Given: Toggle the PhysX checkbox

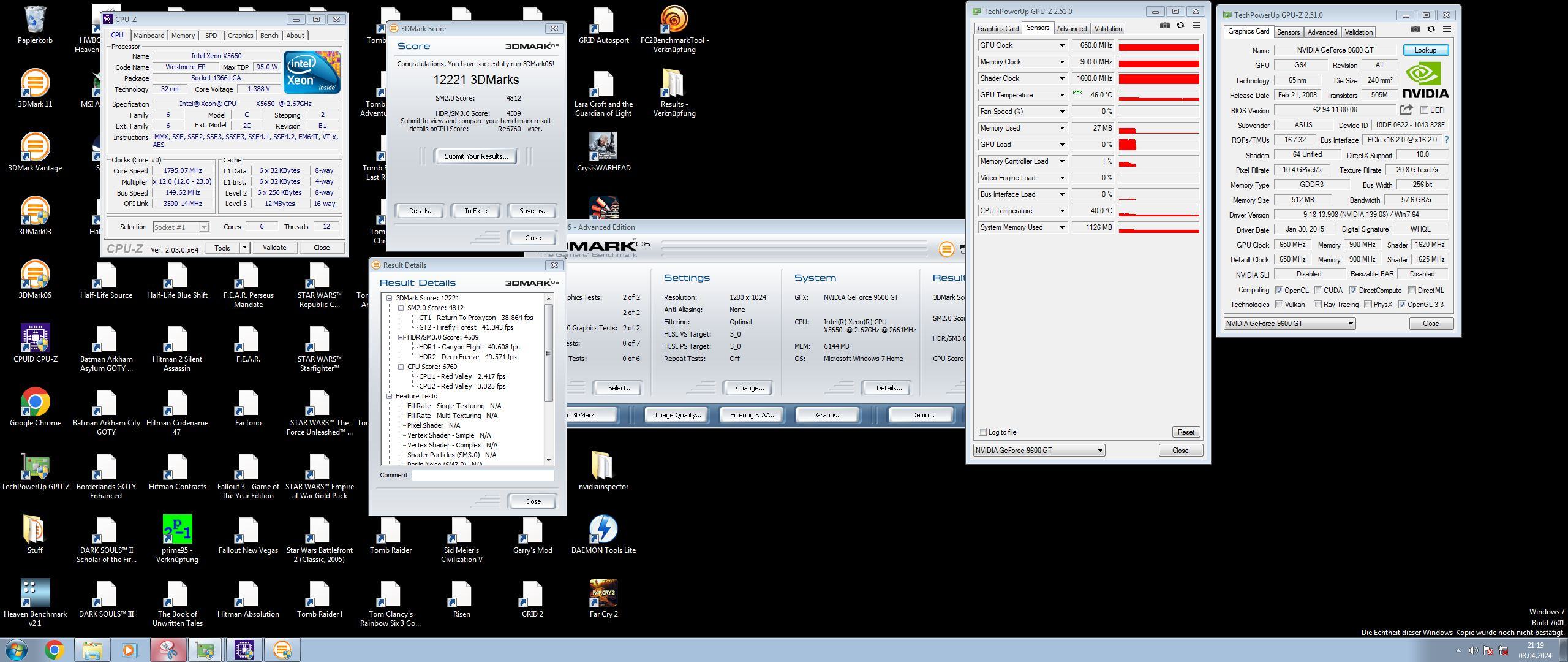Looking at the screenshot, I should coord(1368,305).
